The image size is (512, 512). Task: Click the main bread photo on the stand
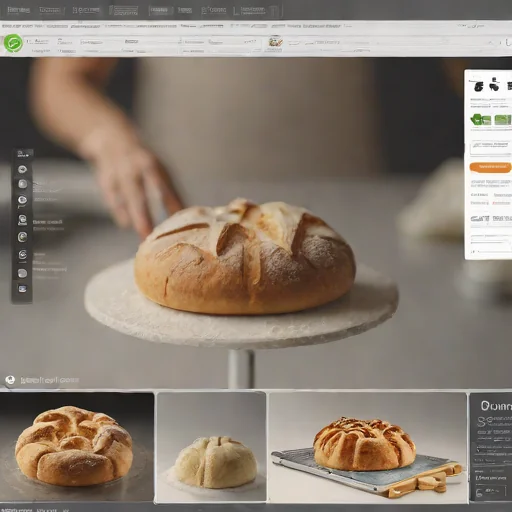pos(245,257)
